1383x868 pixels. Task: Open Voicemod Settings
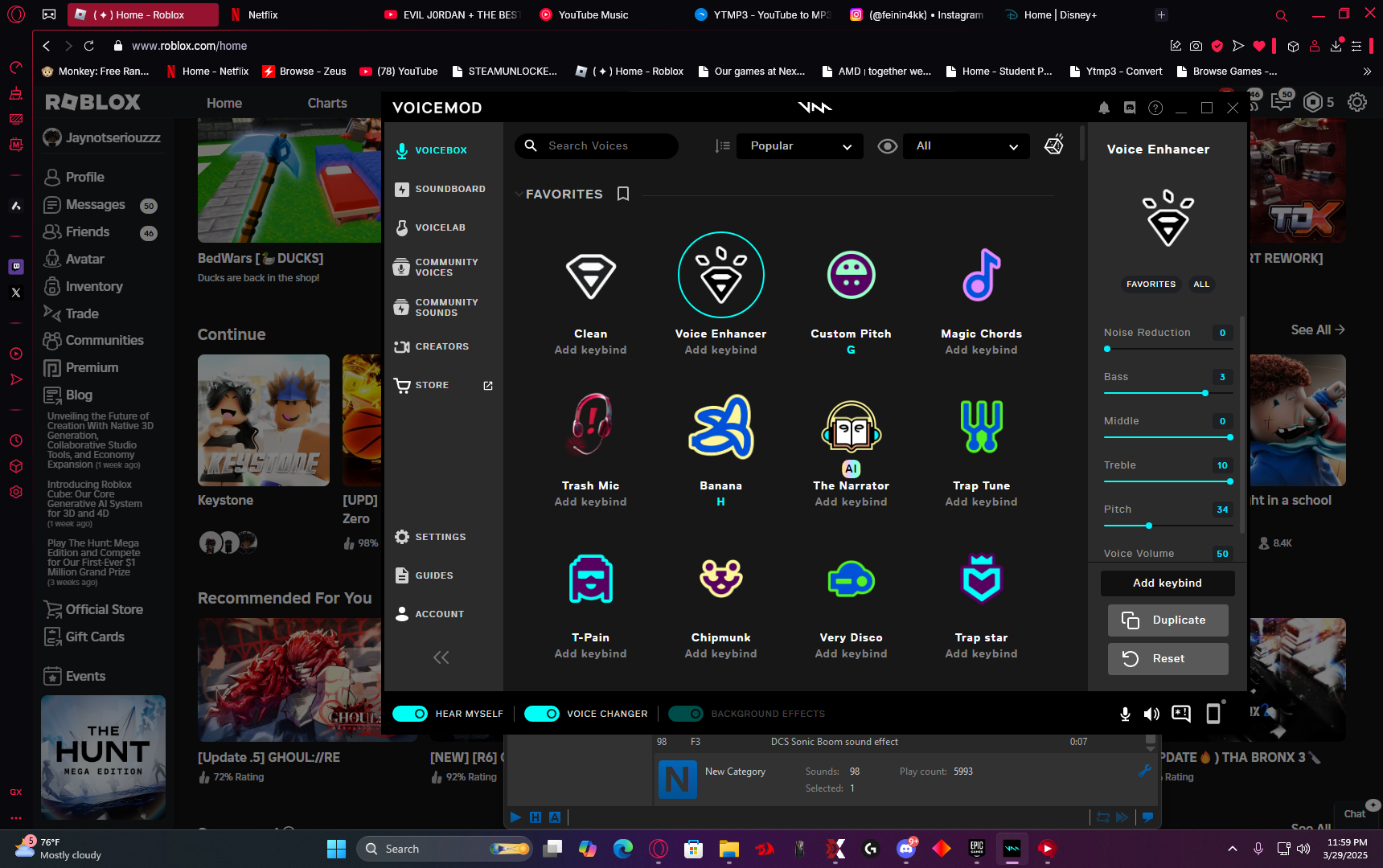point(430,537)
